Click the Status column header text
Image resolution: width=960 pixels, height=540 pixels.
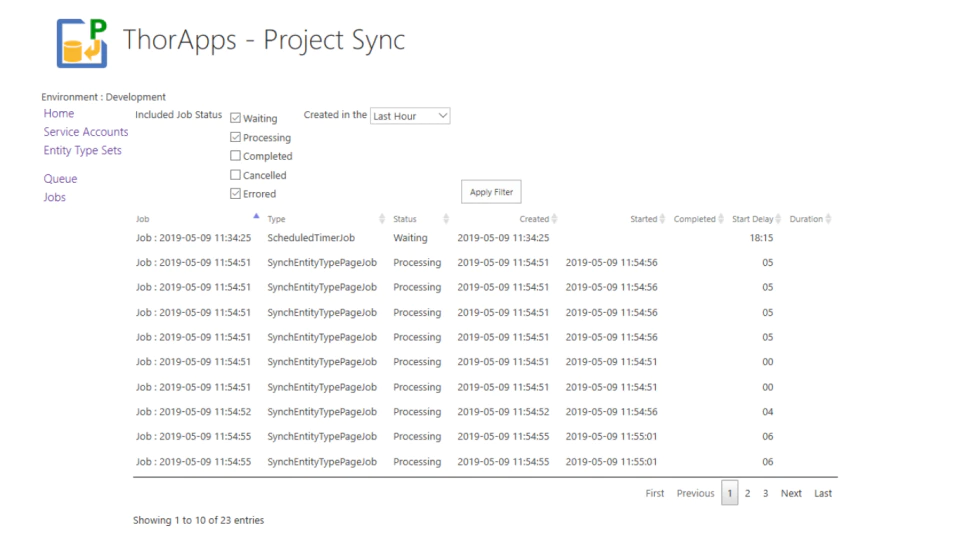405,219
